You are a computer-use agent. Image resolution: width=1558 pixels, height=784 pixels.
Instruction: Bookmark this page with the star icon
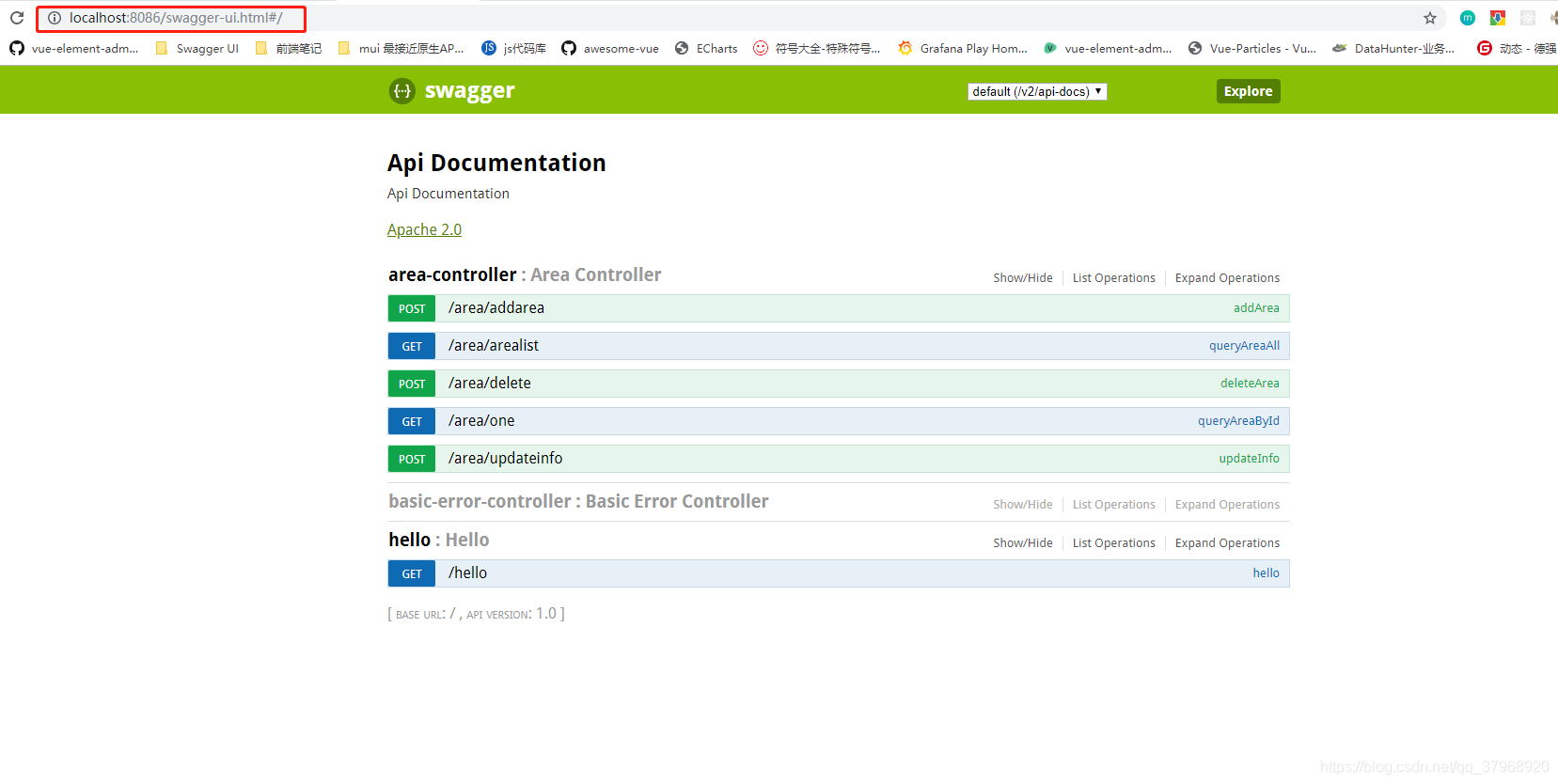1430,18
